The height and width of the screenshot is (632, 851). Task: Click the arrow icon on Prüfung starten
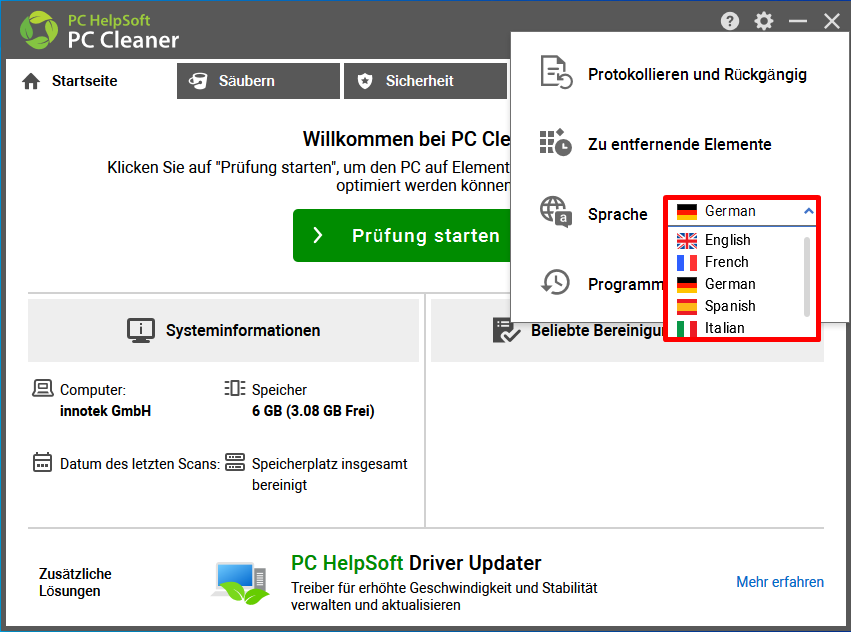pos(318,235)
